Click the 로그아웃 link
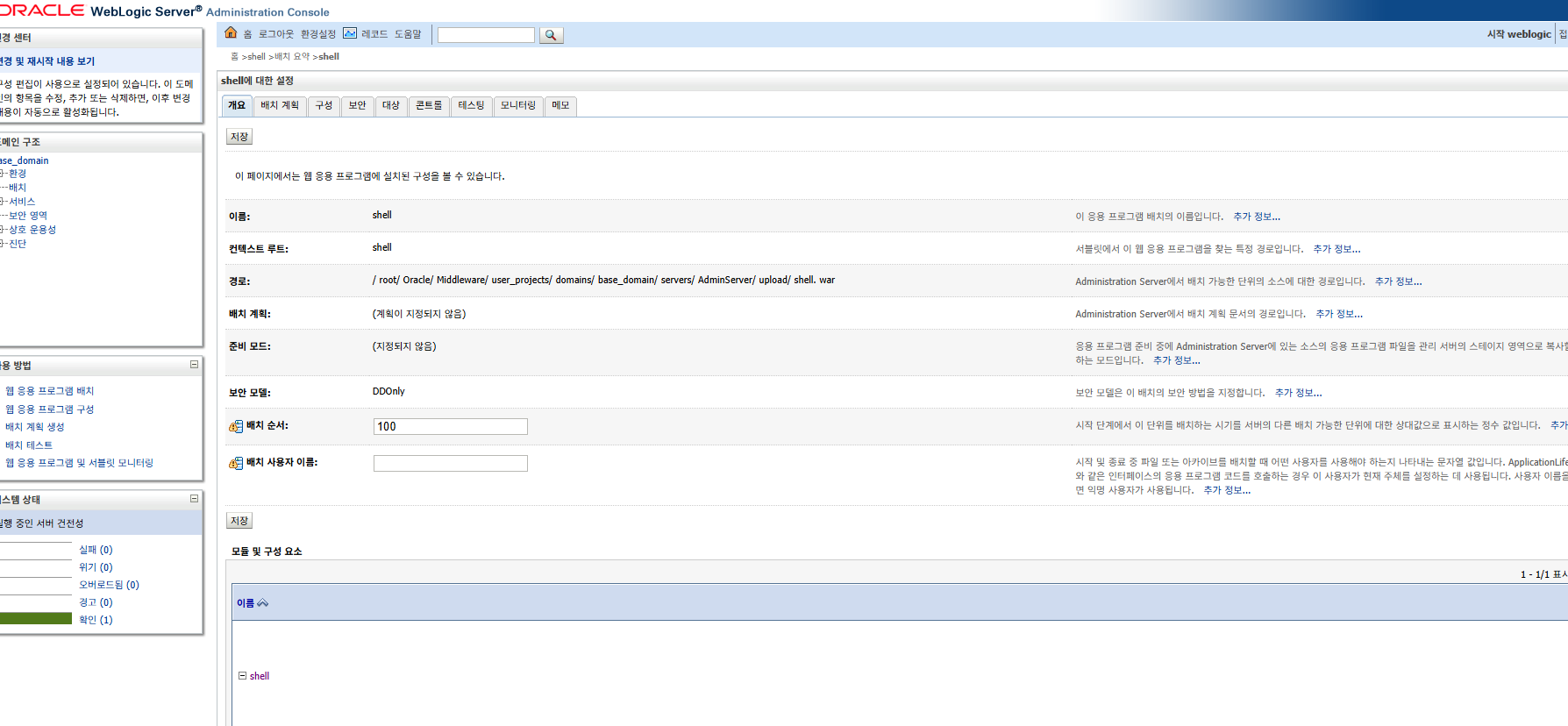1568x726 pixels. pos(276,34)
